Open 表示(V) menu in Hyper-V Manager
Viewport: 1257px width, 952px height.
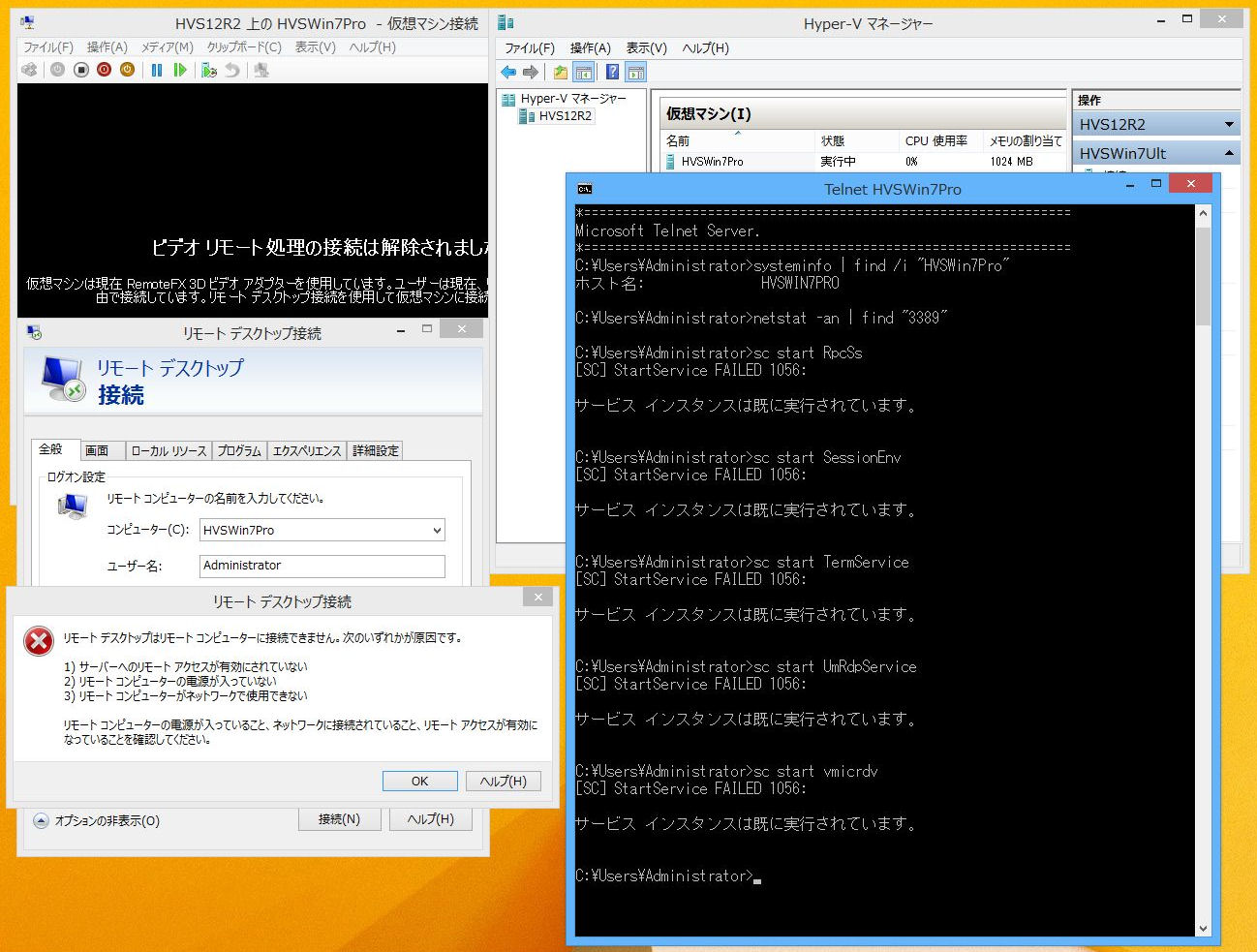tap(646, 47)
